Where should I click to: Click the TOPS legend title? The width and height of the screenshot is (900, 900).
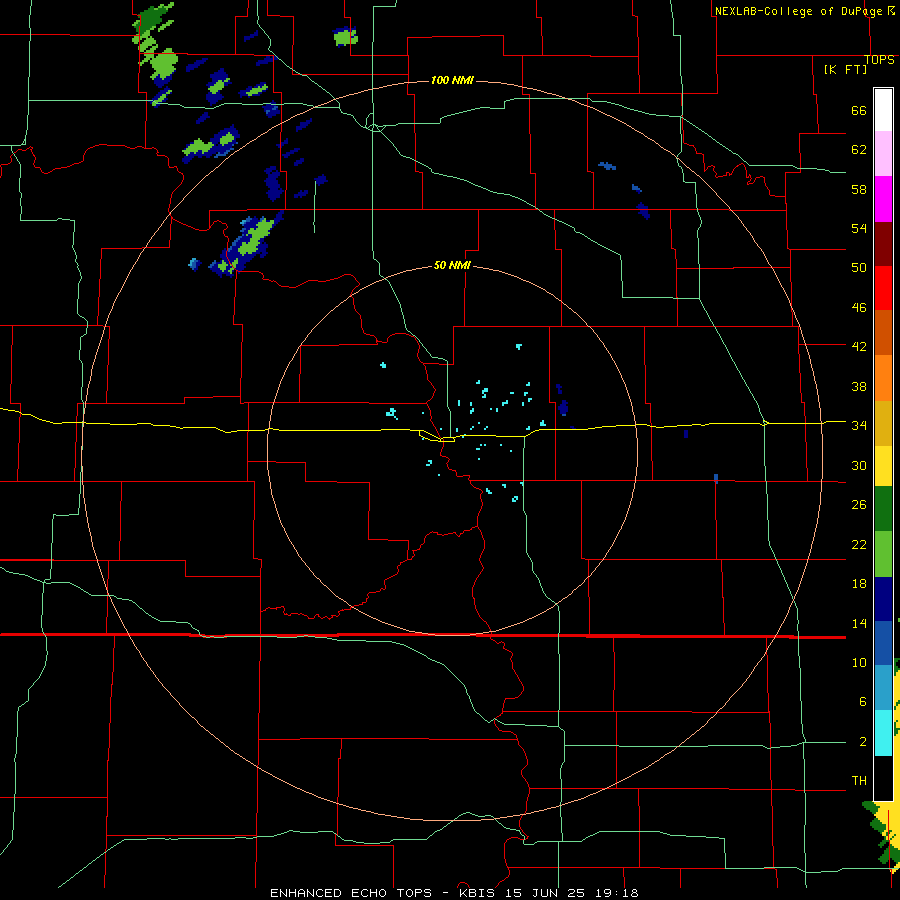pos(879,60)
